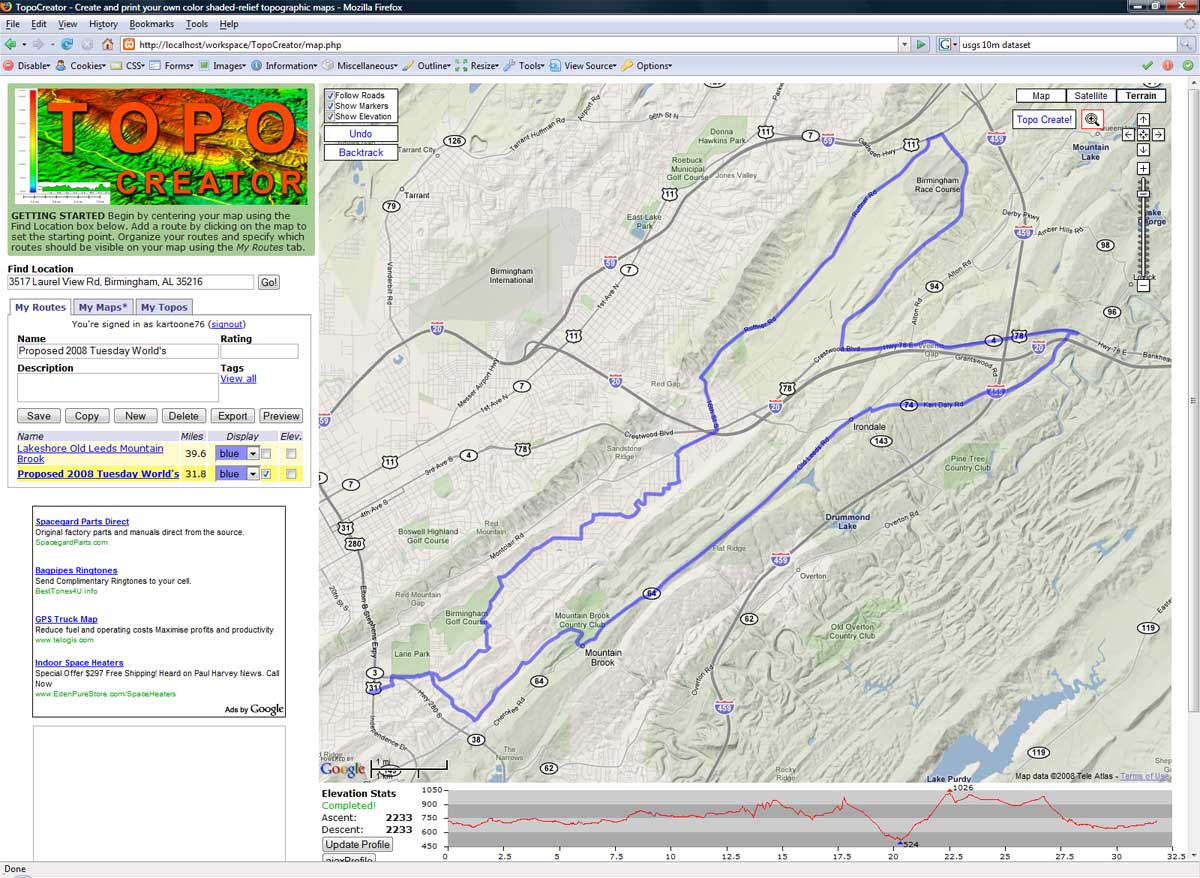Open color dropdown for Lakeshore Old Leeds route
Viewport: 1200px width, 878px height.
pyautogui.click(x=253, y=454)
